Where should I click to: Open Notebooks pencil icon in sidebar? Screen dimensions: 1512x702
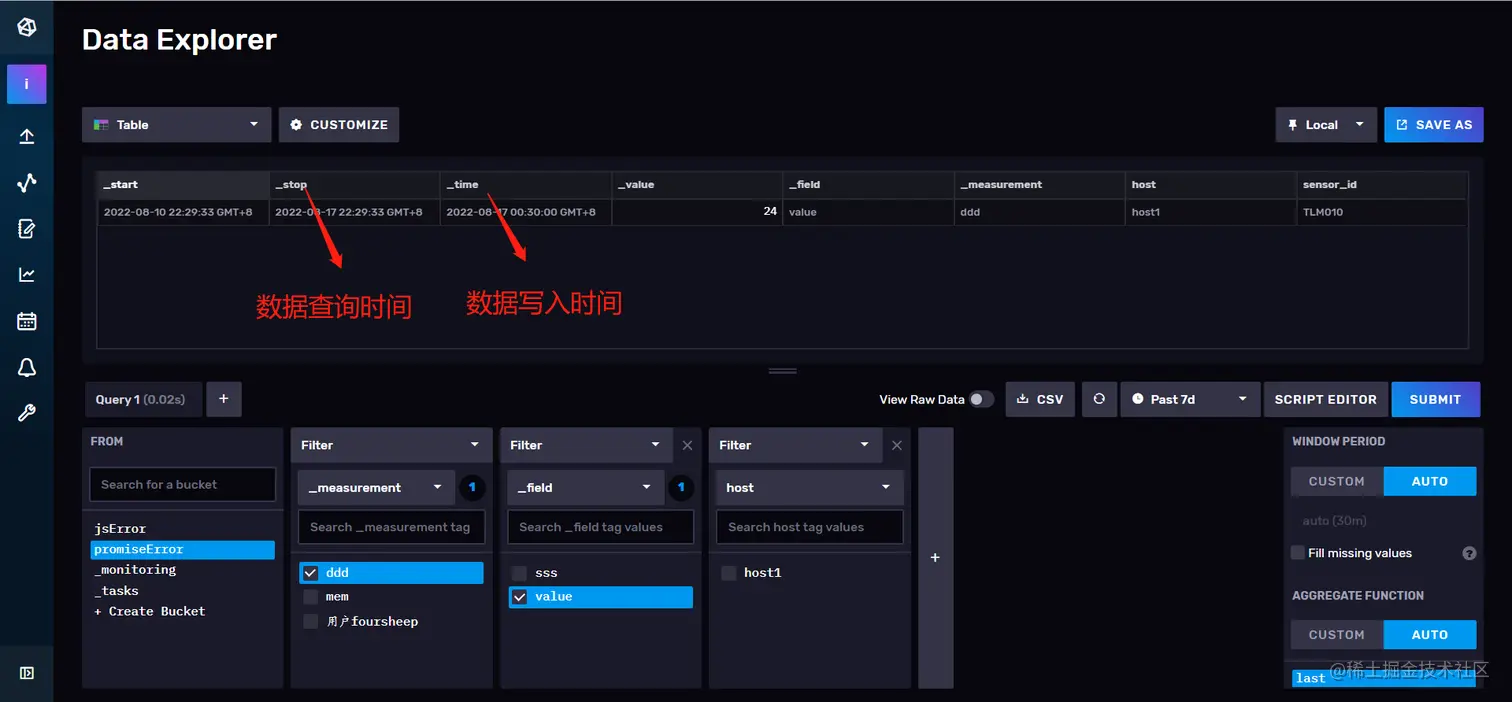[x=27, y=229]
